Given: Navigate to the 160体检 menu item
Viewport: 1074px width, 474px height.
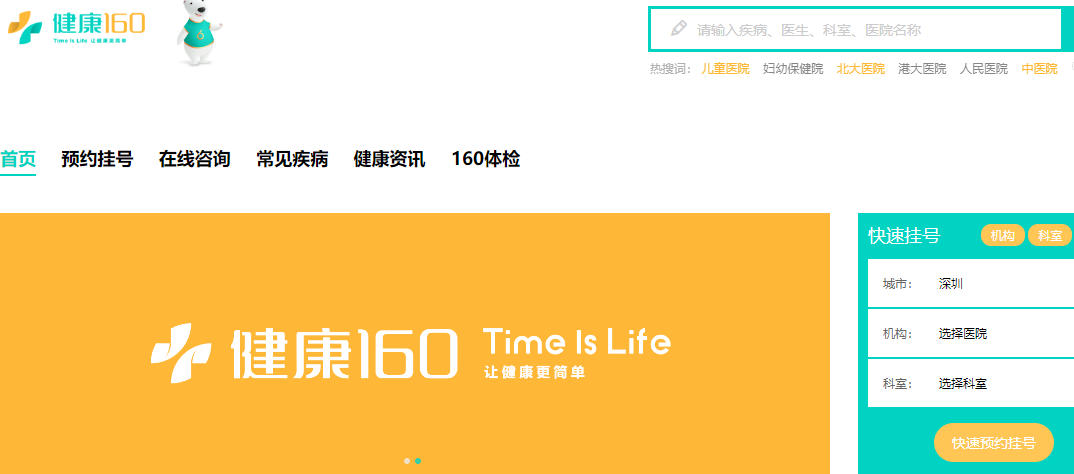Looking at the screenshot, I should click(485, 159).
